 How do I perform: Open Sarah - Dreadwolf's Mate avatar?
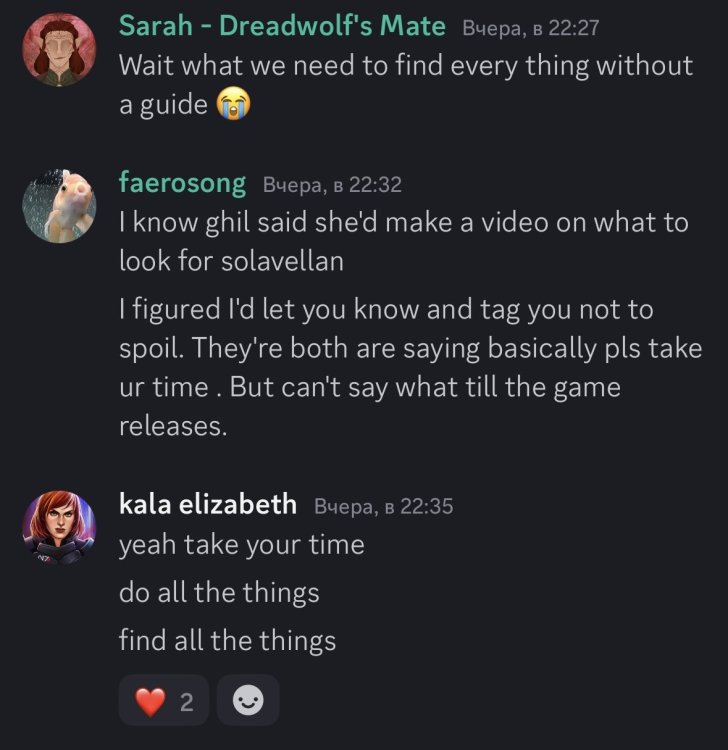point(59,50)
